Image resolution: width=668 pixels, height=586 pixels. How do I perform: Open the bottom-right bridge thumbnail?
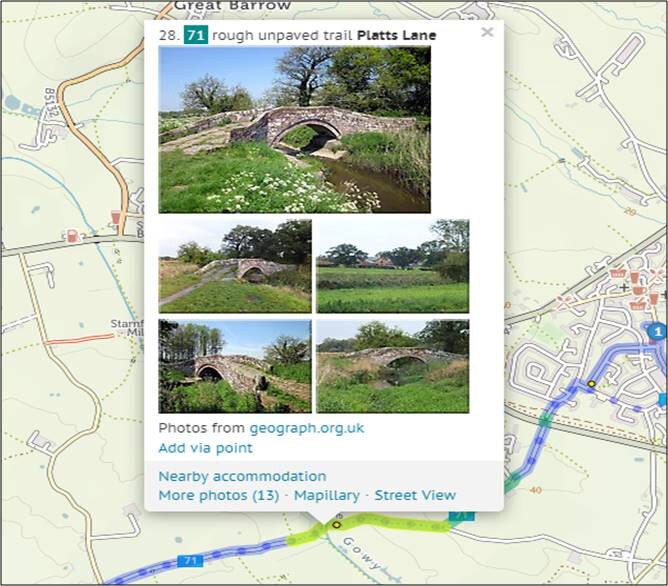tap(392, 366)
